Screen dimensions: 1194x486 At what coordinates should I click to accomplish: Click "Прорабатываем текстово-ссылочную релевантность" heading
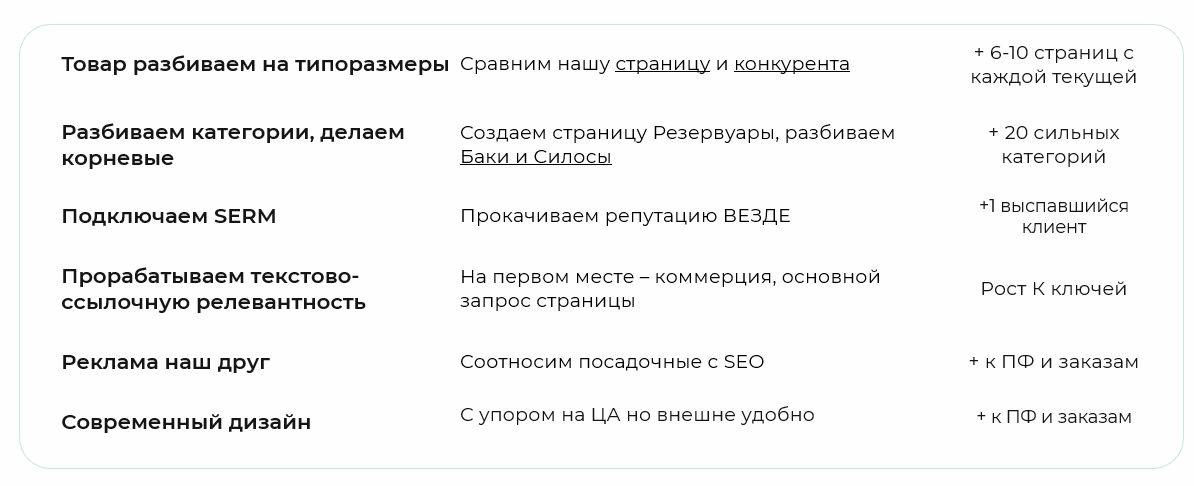click(213, 289)
